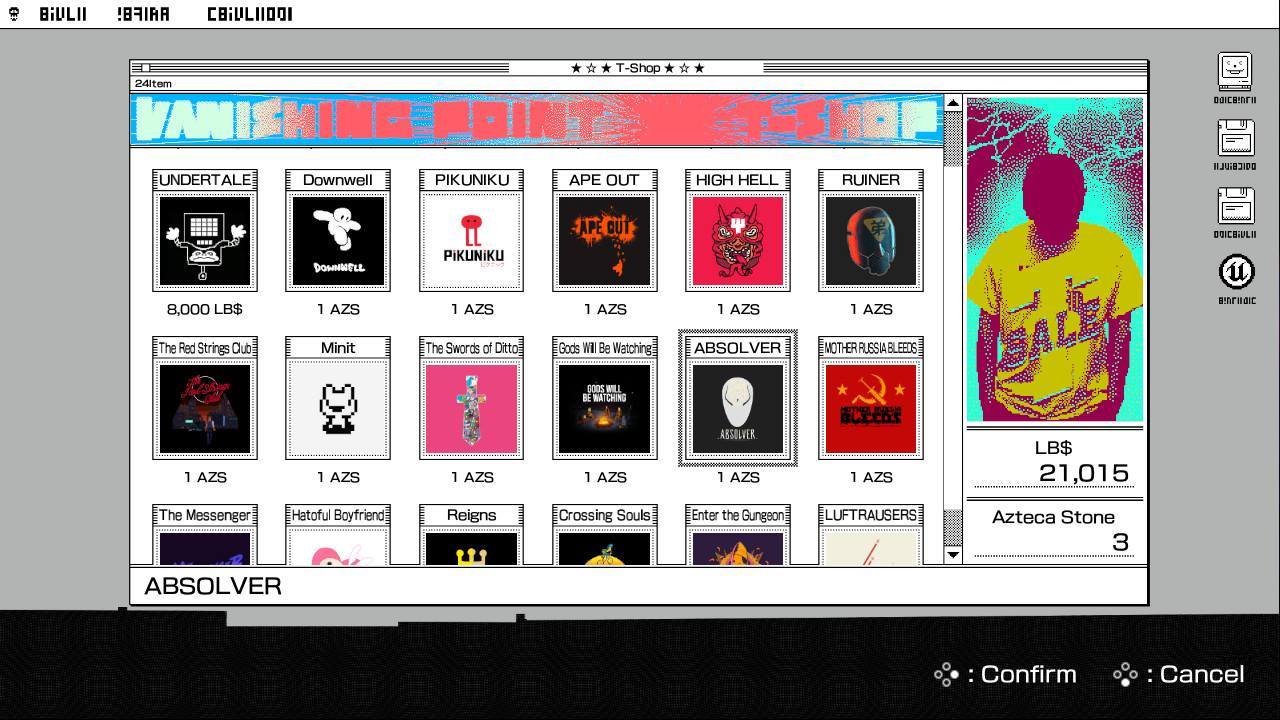Pick the Reigns t-shirt
Image resolution: width=1280 pixels, height=720 pixels.
[x=471, y=534]
